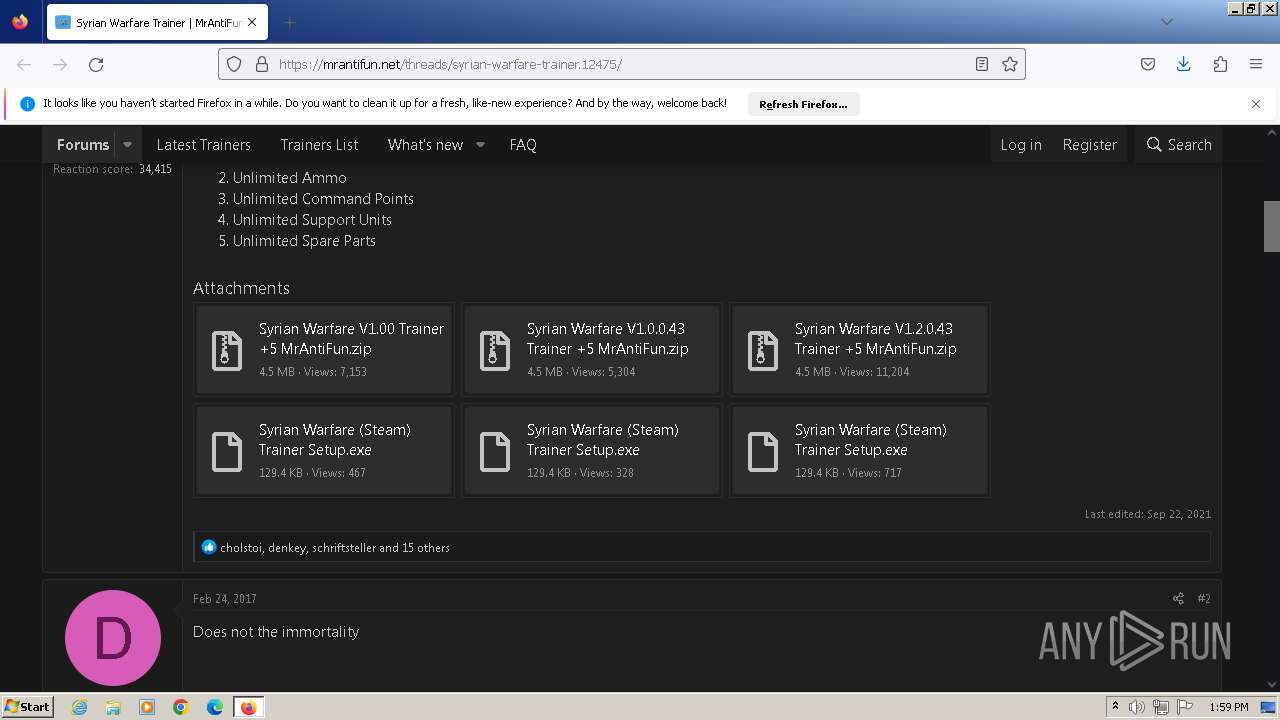Open Steam Trainer Setup.exe with 717 views
1280x720 pixels.
pyautogui.click(x=871, y=440)
